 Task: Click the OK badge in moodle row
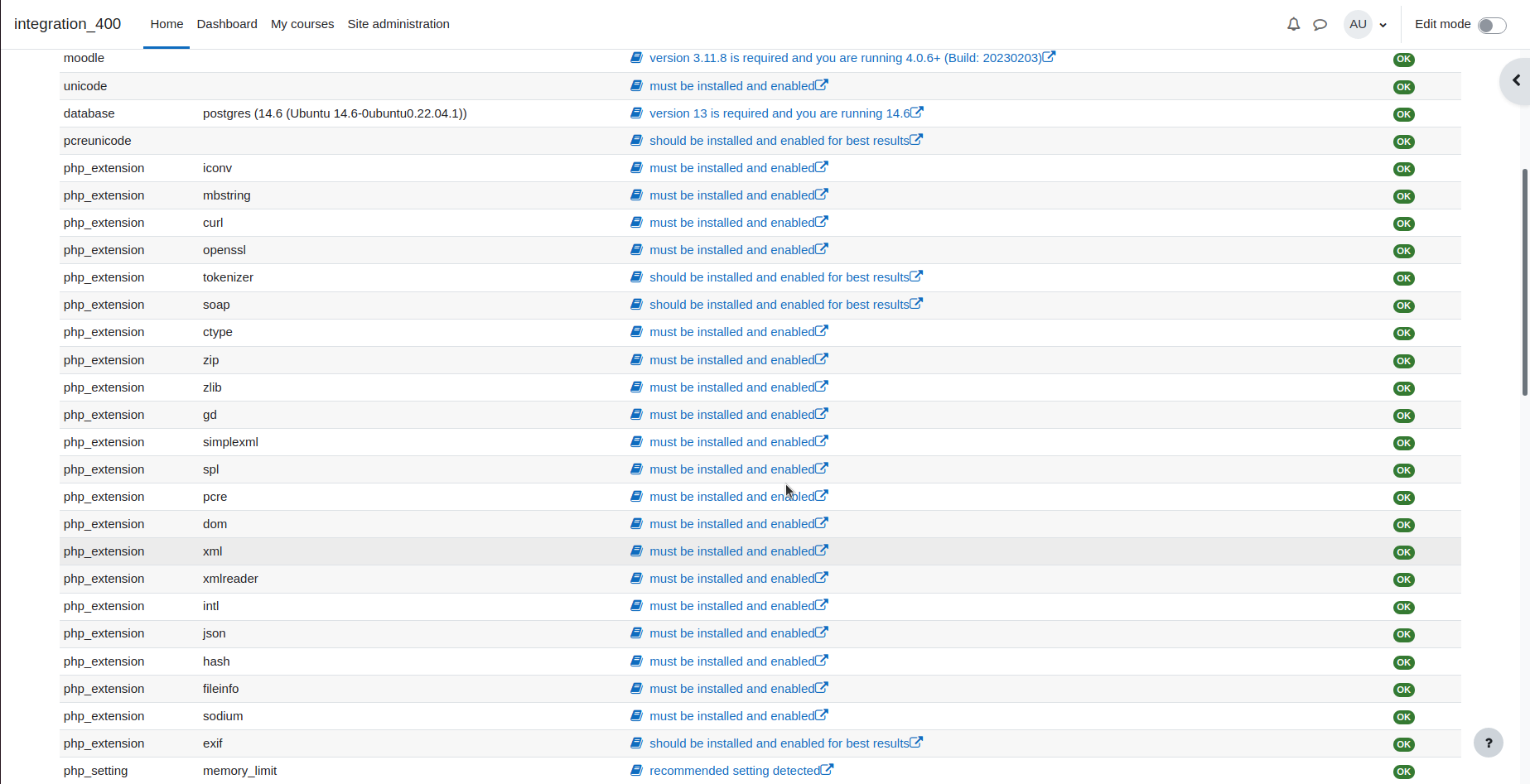(1403, 60)
